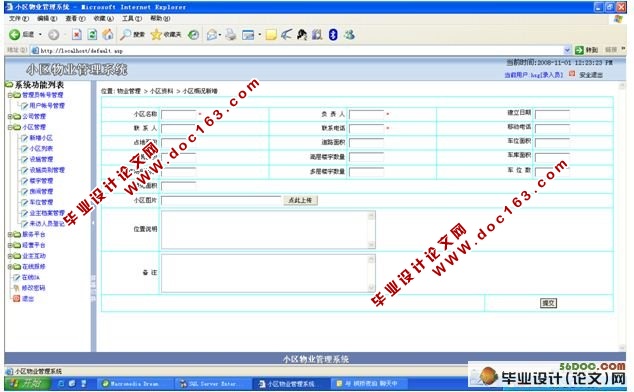Click in the 道路面积 input field

tap(366, 143)
